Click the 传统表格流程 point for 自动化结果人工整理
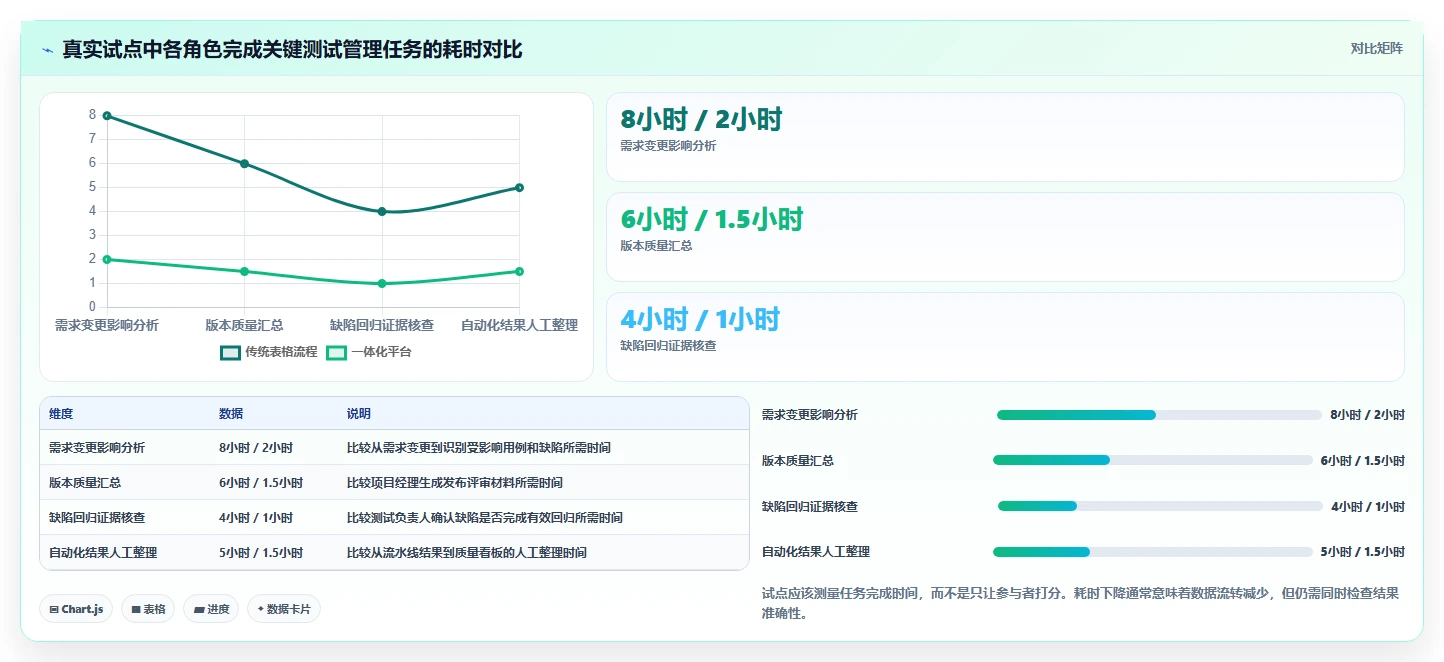Viewport: 1444px width, 662px height. pos(519,188)
